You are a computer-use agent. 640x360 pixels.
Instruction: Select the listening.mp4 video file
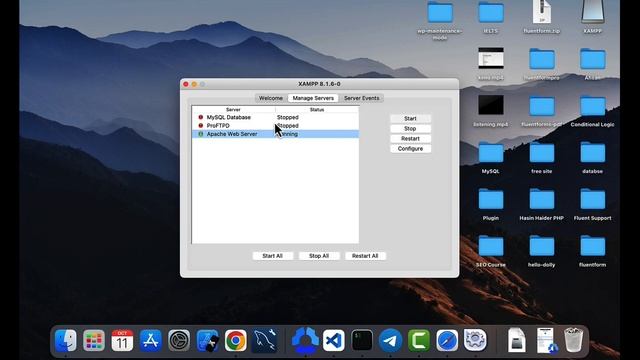coord(491,105)
